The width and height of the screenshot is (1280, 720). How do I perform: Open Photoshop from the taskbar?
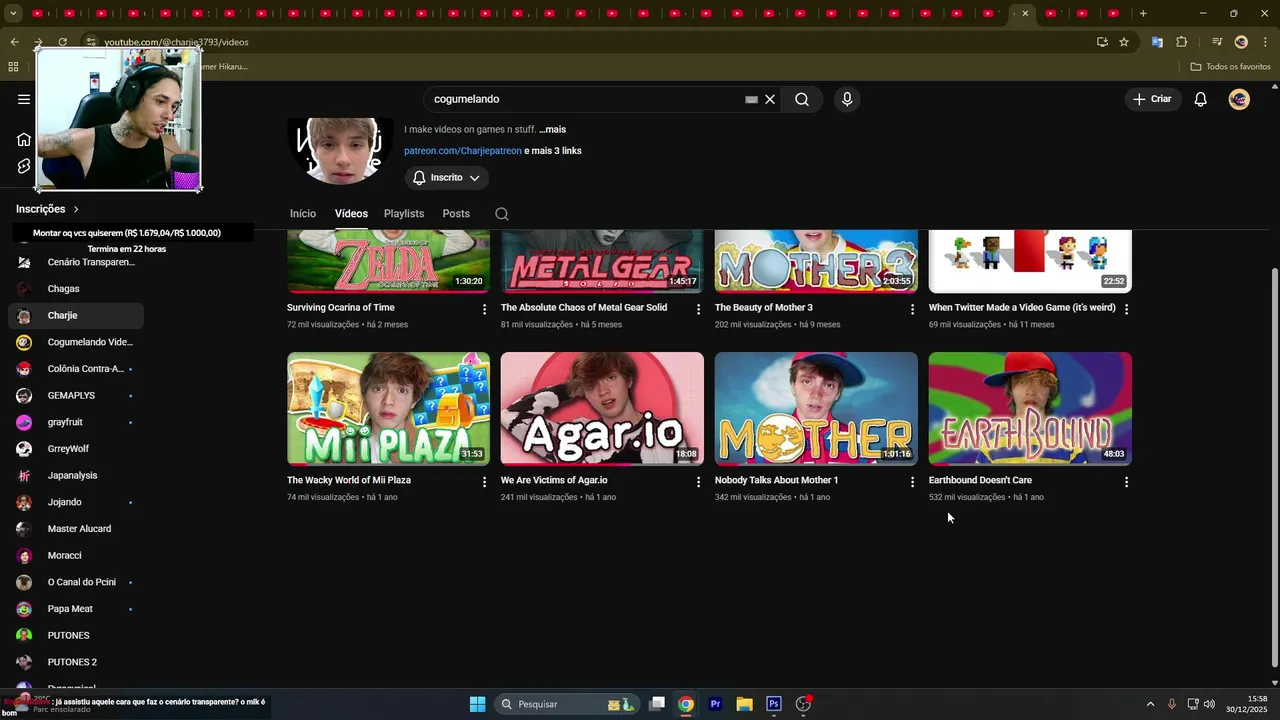click(x=773, y=704)
